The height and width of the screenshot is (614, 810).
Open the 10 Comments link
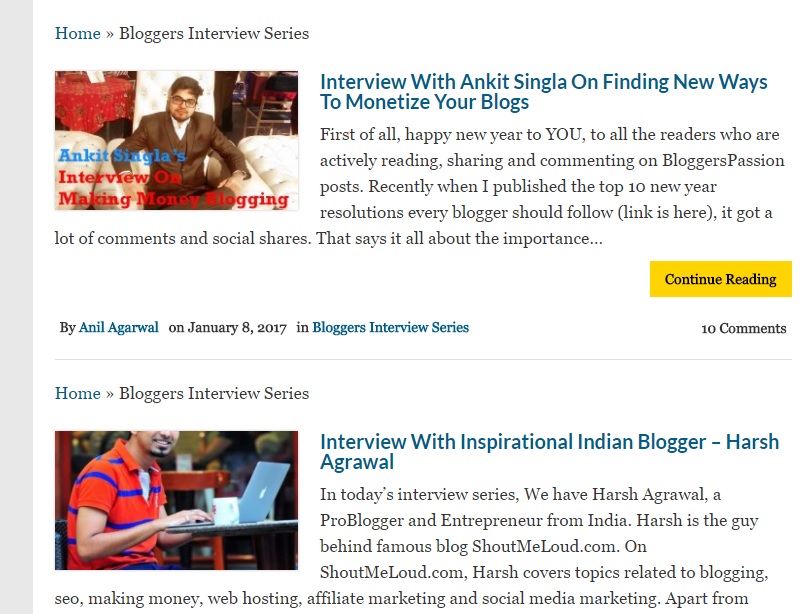click(743, 328)
